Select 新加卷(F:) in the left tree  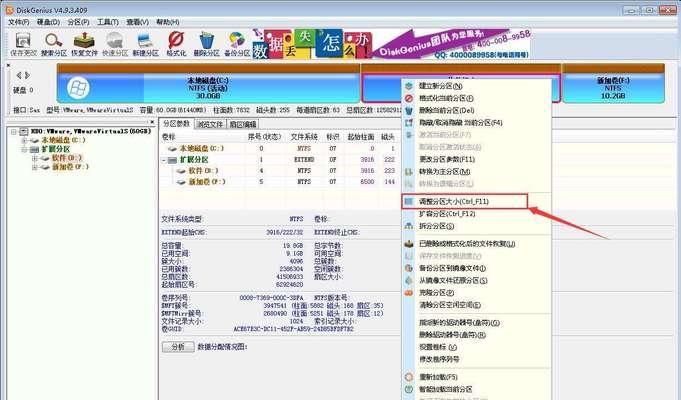click(x=70, y=167)
